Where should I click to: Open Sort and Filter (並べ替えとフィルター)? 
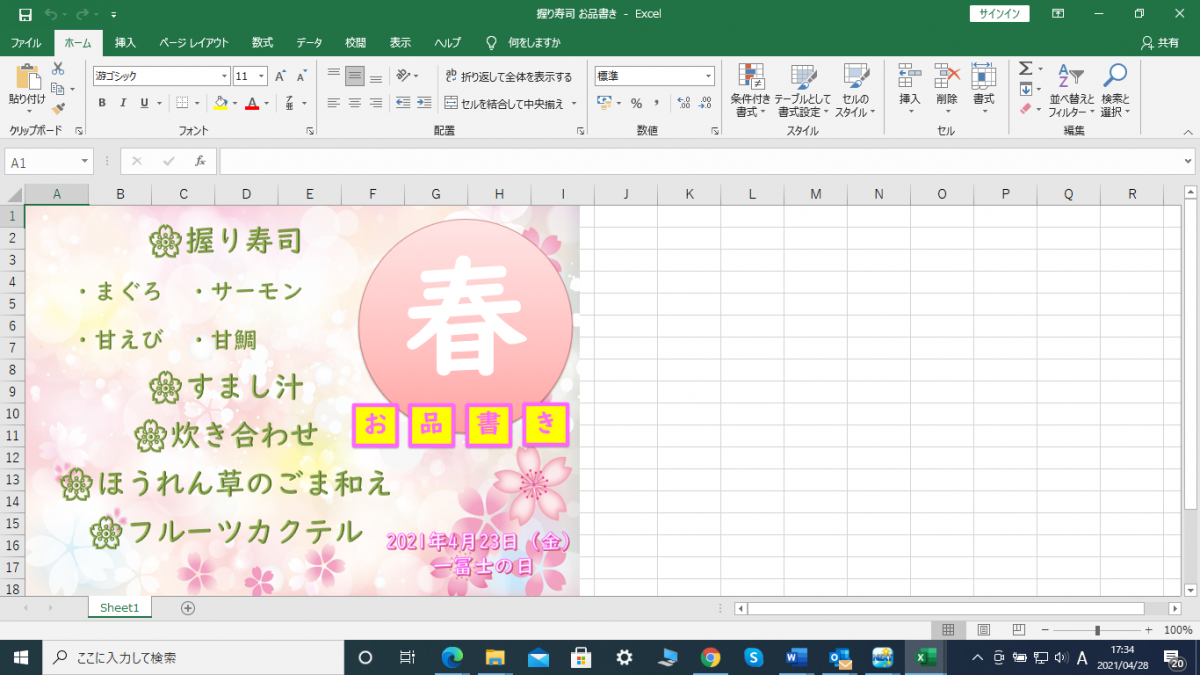pyautogui.click(x=1070, y=90)
